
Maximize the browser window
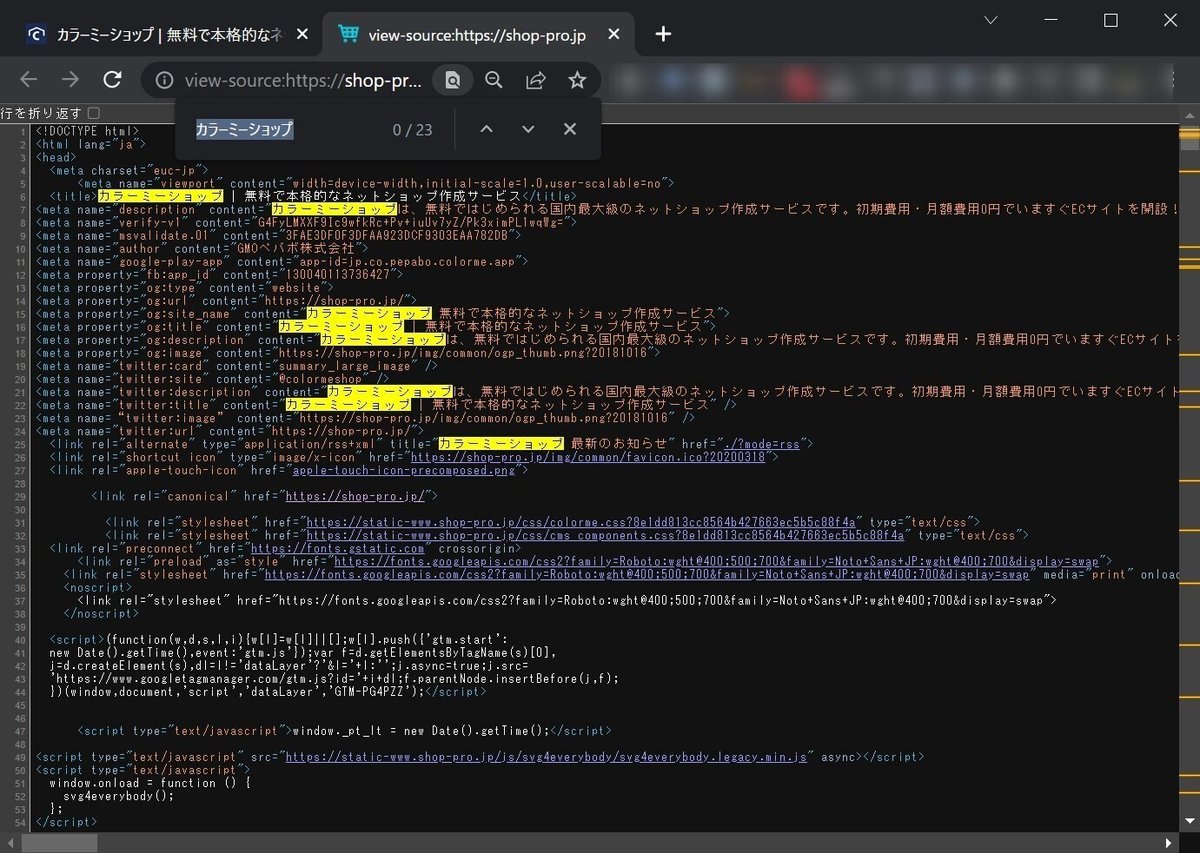(x=1111, y=20)
